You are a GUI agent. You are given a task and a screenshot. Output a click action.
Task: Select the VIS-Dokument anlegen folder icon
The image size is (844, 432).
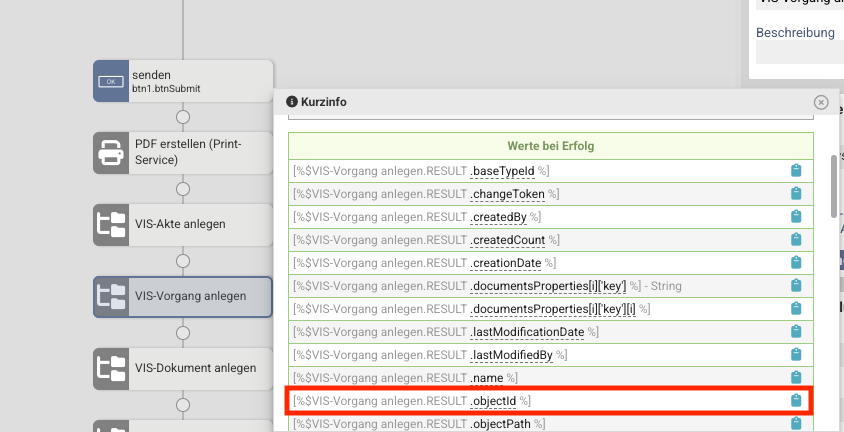click(x=111, y=369)
